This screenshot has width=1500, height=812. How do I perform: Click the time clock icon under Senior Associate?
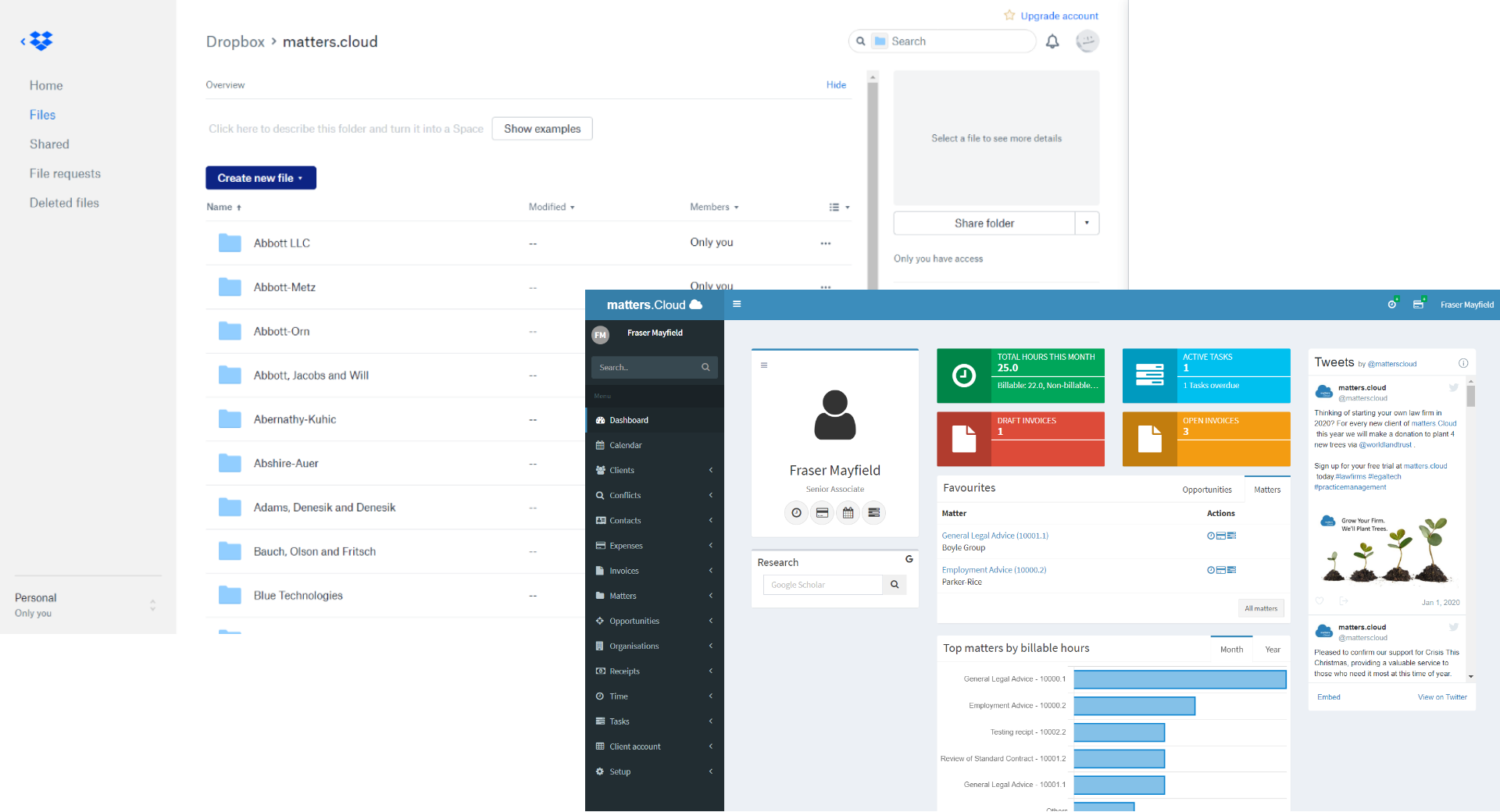pos(796,513)
